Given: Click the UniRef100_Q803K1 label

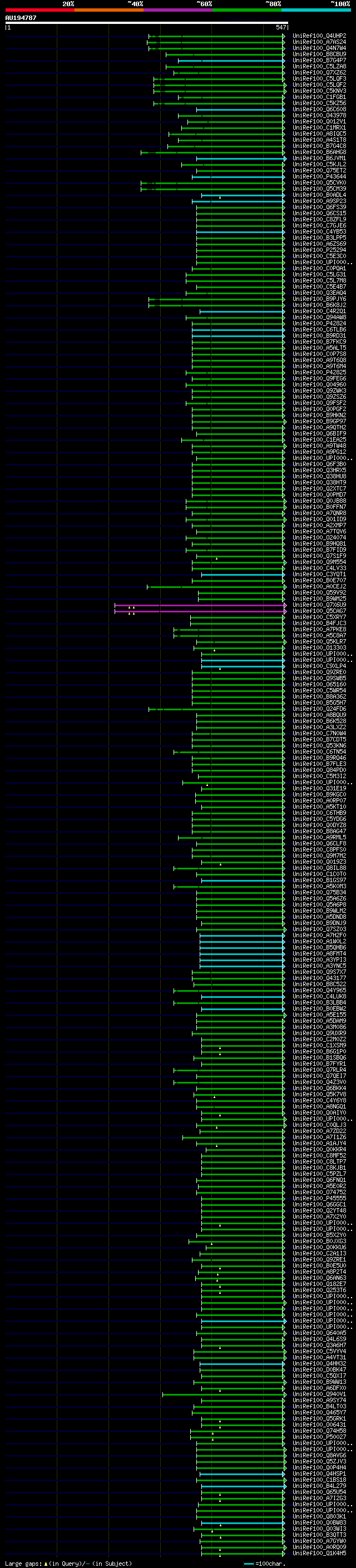Looking at the screenshot, I should coord(319,1517).
